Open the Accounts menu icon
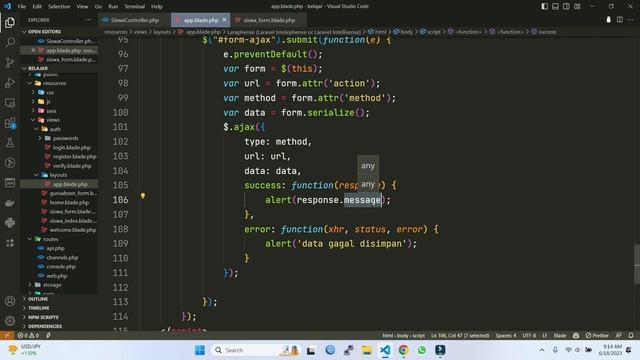 (10, 301)
